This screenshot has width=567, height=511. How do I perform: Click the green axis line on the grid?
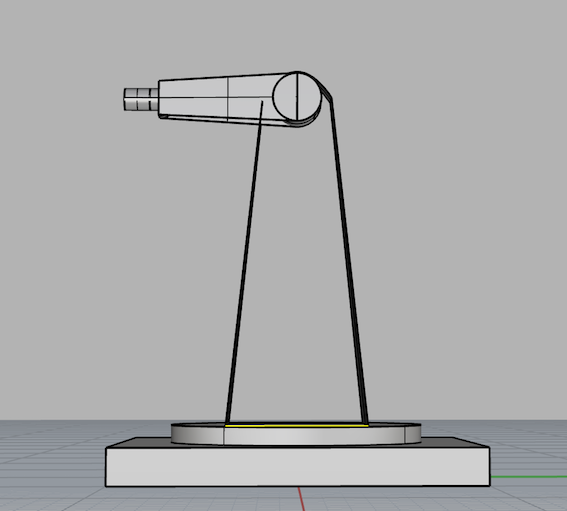click(529, 477)
